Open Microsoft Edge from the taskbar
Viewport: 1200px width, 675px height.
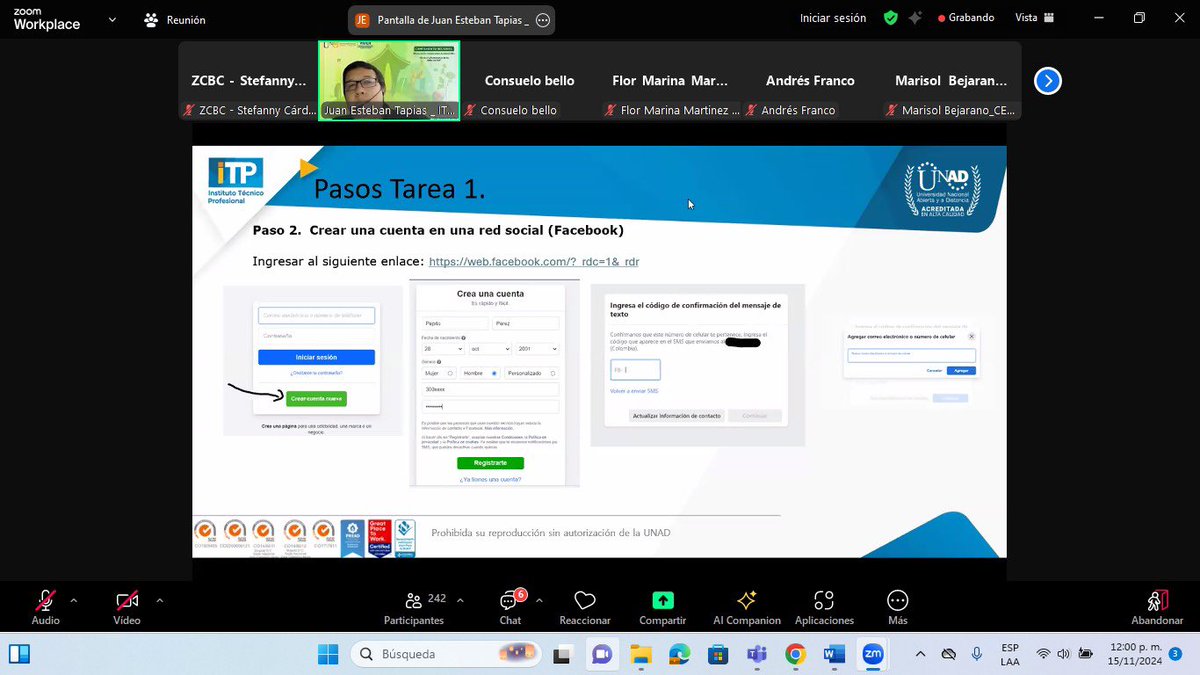click(x=679, y=654)
